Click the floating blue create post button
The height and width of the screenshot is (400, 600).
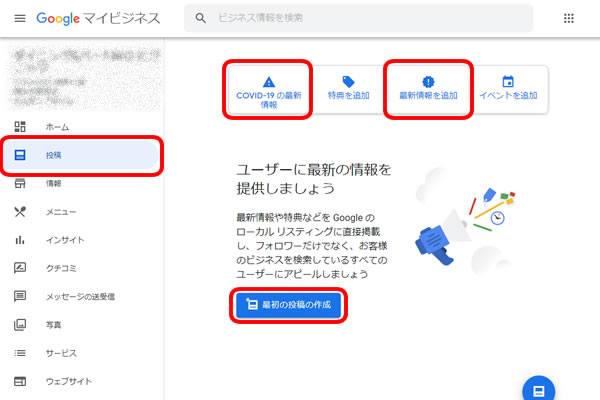pos(538,389)
